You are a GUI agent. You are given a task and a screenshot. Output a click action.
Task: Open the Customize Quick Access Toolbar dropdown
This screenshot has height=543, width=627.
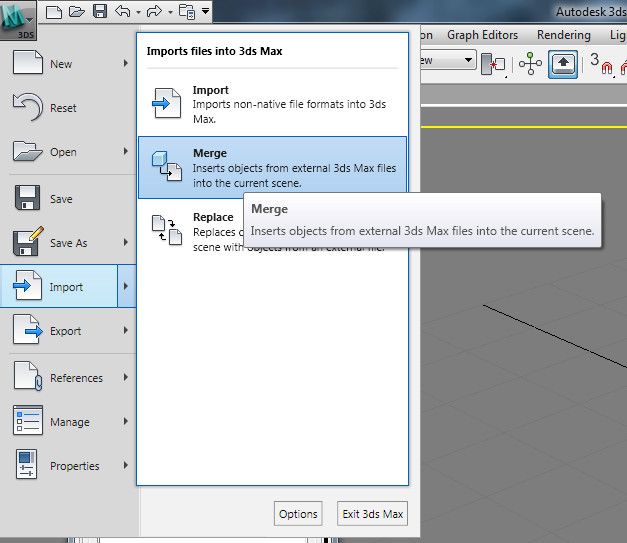206,11
